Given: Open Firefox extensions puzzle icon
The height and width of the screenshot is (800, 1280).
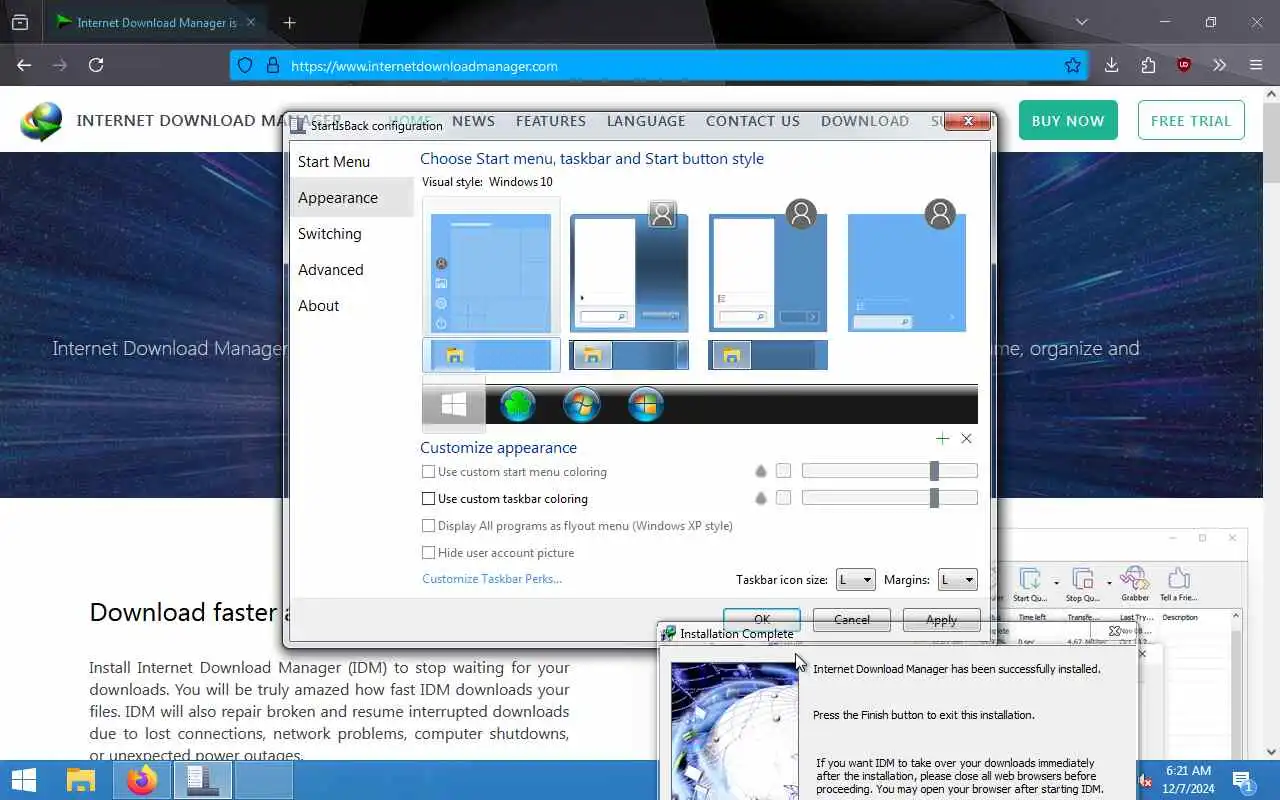Looking at the screenshot, I should pos(1148,65).
